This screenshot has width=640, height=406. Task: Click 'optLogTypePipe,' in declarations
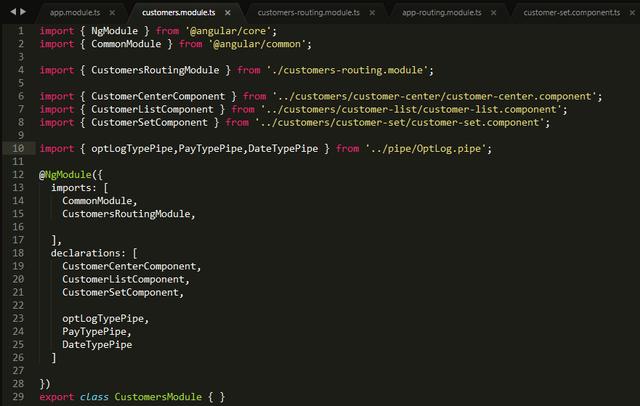tap(105, 318)
